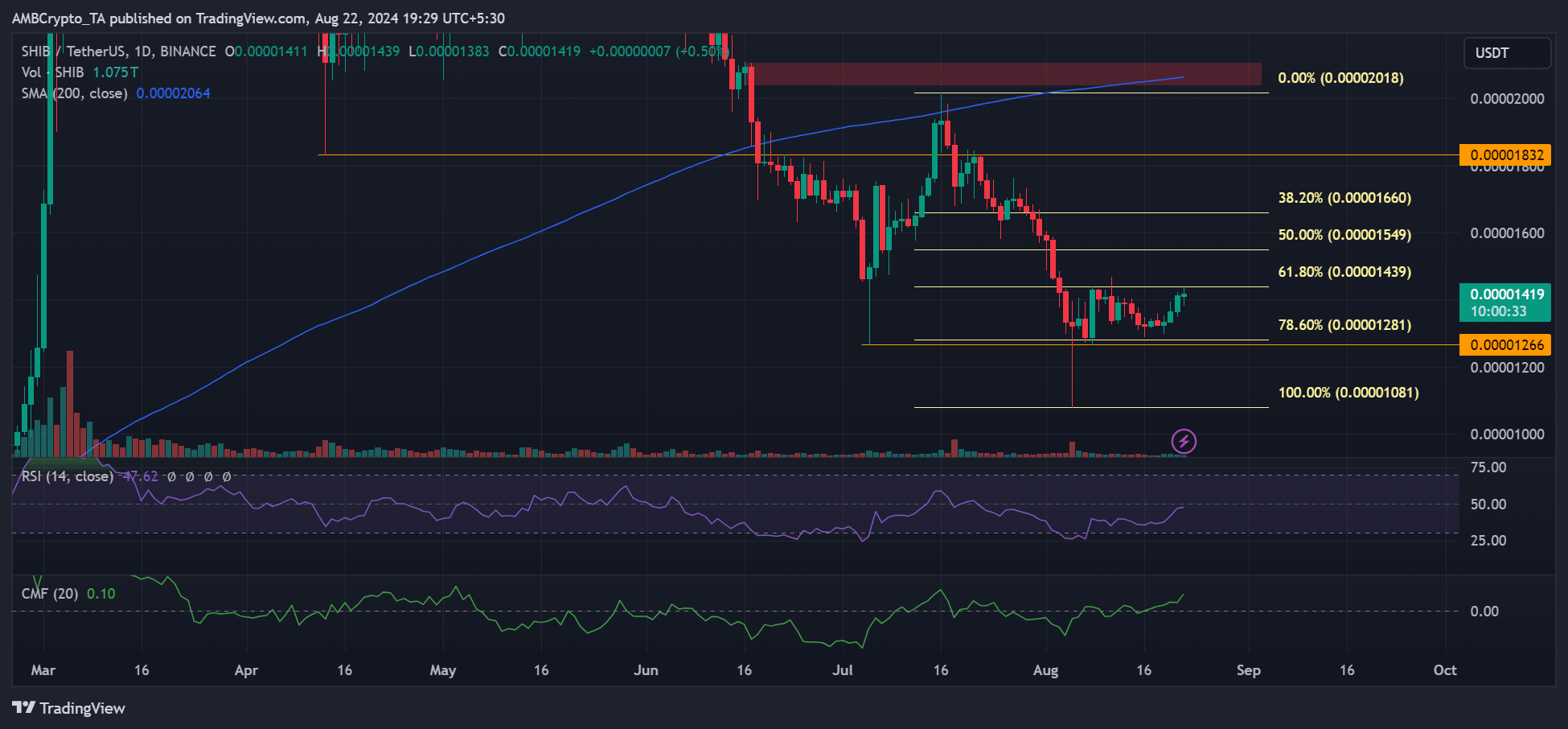
Task: Click the RSI 50.00 axis label
Action: tap(1488, 505)
